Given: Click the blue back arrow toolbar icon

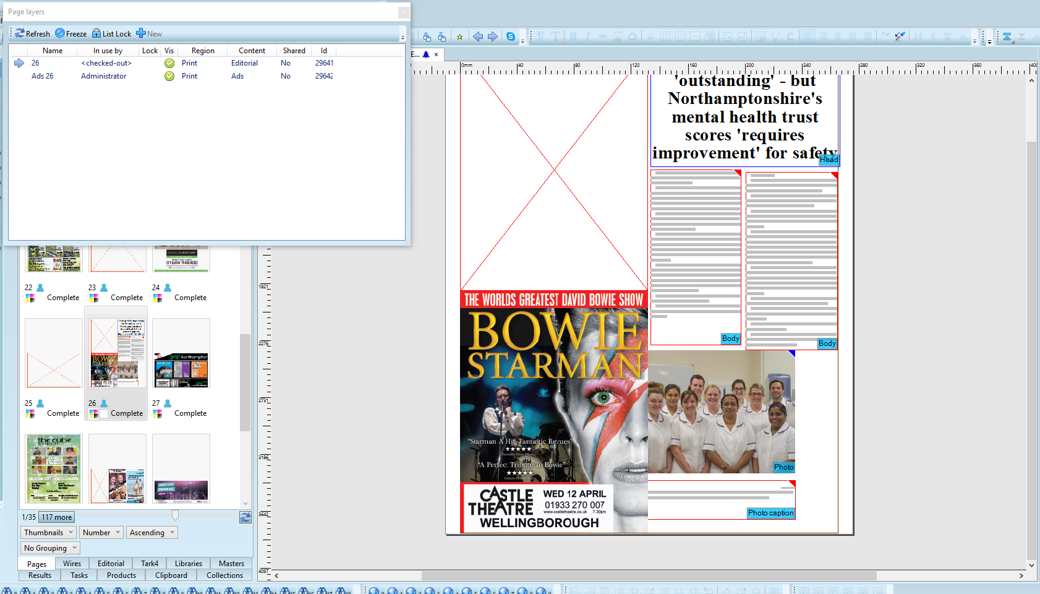Looking at the screenshot, I should coord(478,36).
